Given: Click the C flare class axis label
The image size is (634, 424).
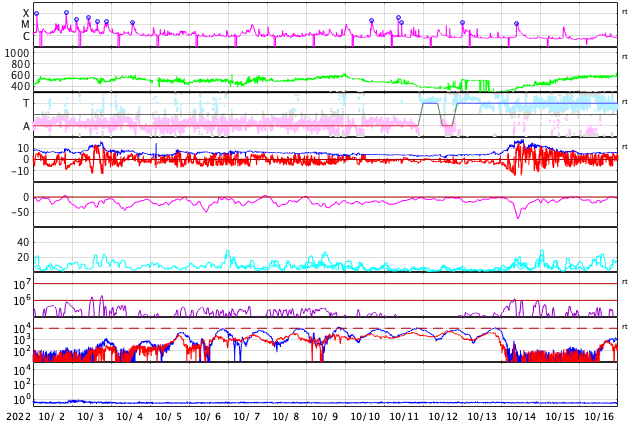Looking at the screenshot, I should (x=26, y=36).
